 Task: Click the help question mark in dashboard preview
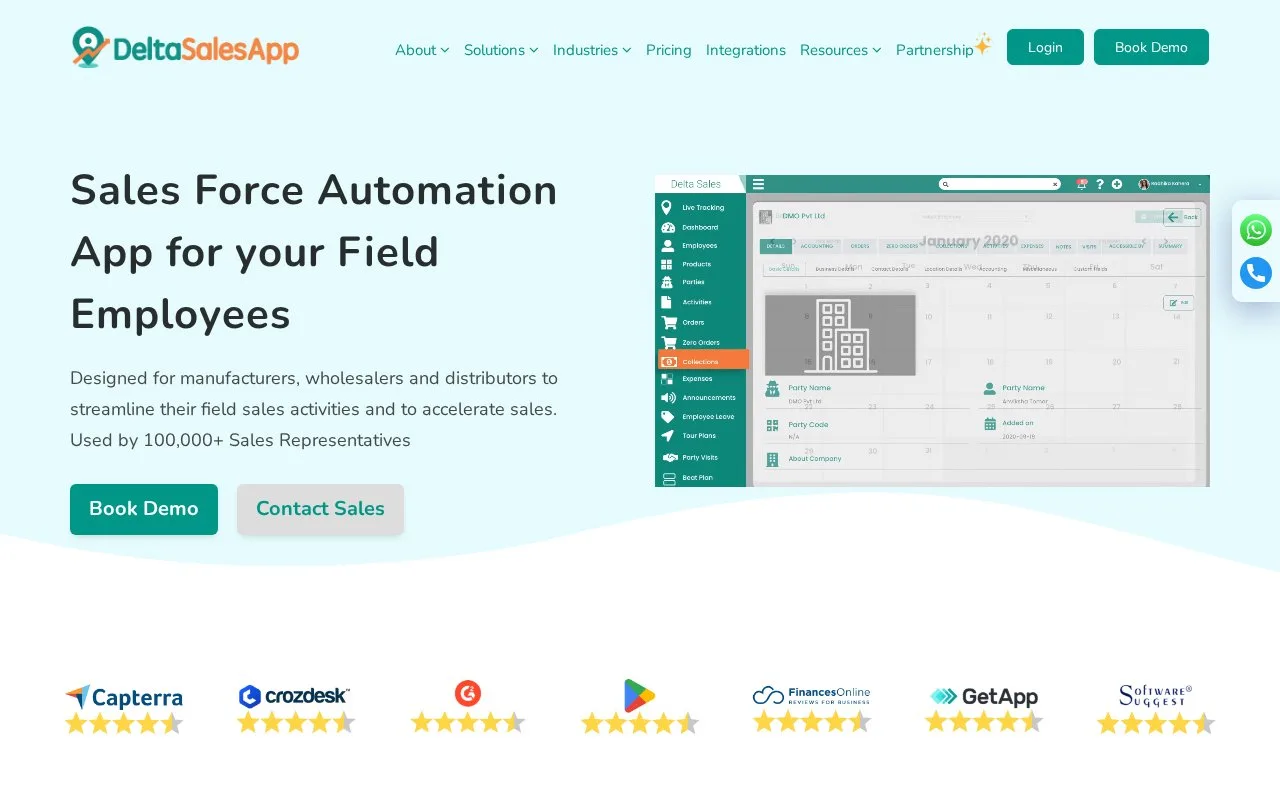click(x=1100, y=184)
